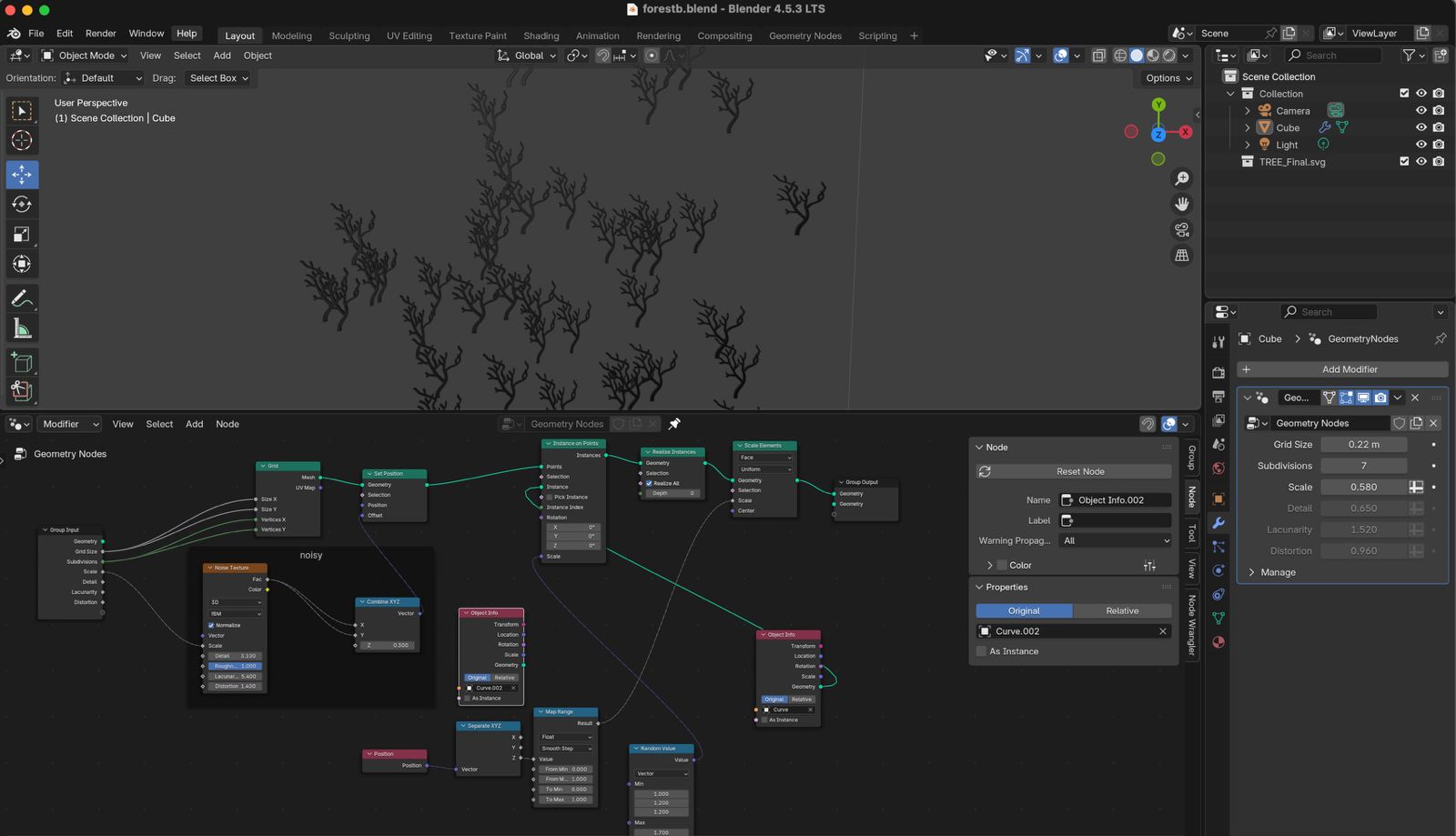Image resolution: width=1456 pixels, height=836 pixels.
Task: Uncheck TREE_Final.svg collection exclude checkbox
Action: pyautogui.click(x=1403, y=162)
